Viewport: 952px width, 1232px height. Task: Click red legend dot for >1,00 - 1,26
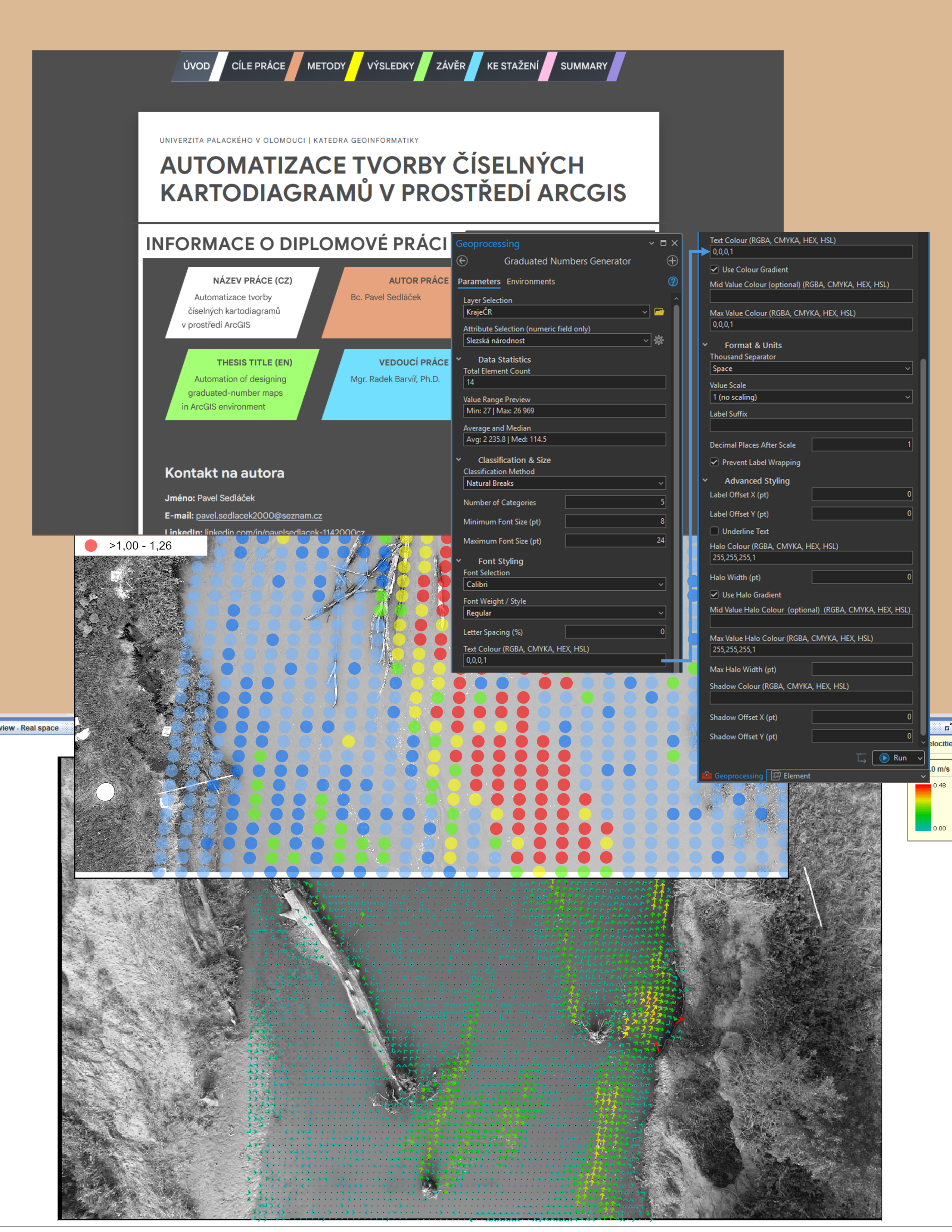[x=91, y=545]
